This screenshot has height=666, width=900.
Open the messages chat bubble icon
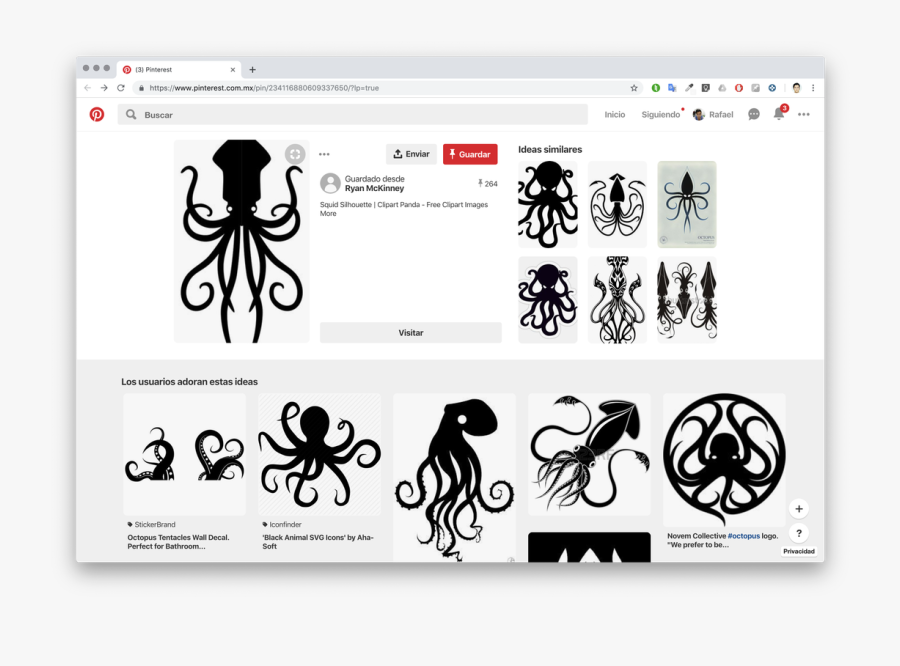754,114
